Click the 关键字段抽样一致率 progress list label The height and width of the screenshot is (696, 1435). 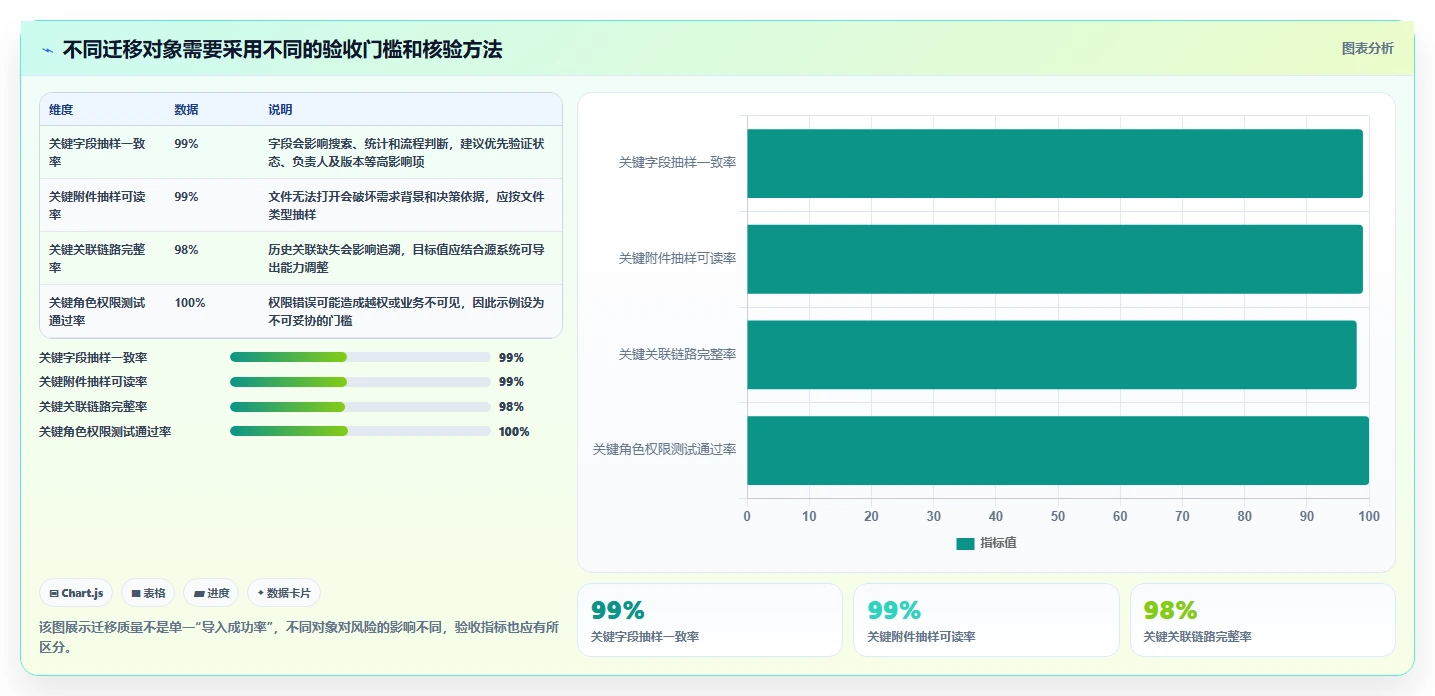coord(93,357)
